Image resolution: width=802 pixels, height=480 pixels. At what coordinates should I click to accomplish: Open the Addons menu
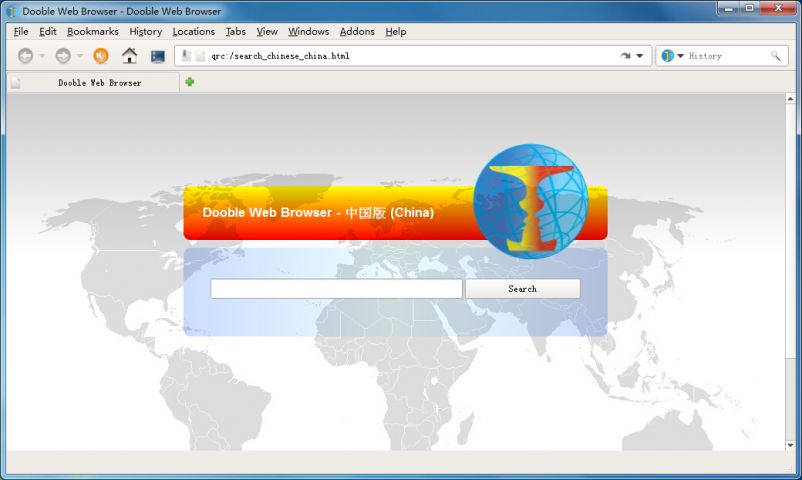pos(357,31)
